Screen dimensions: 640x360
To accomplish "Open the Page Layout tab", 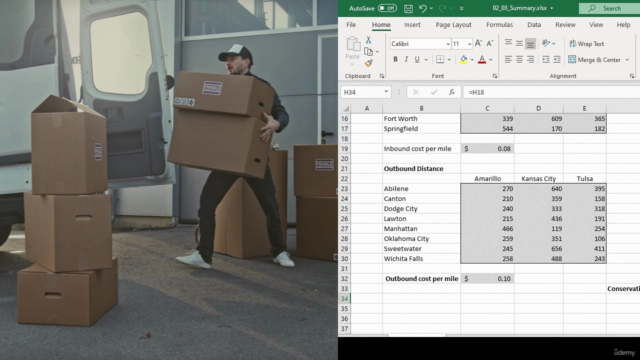I will pos(453,24).
